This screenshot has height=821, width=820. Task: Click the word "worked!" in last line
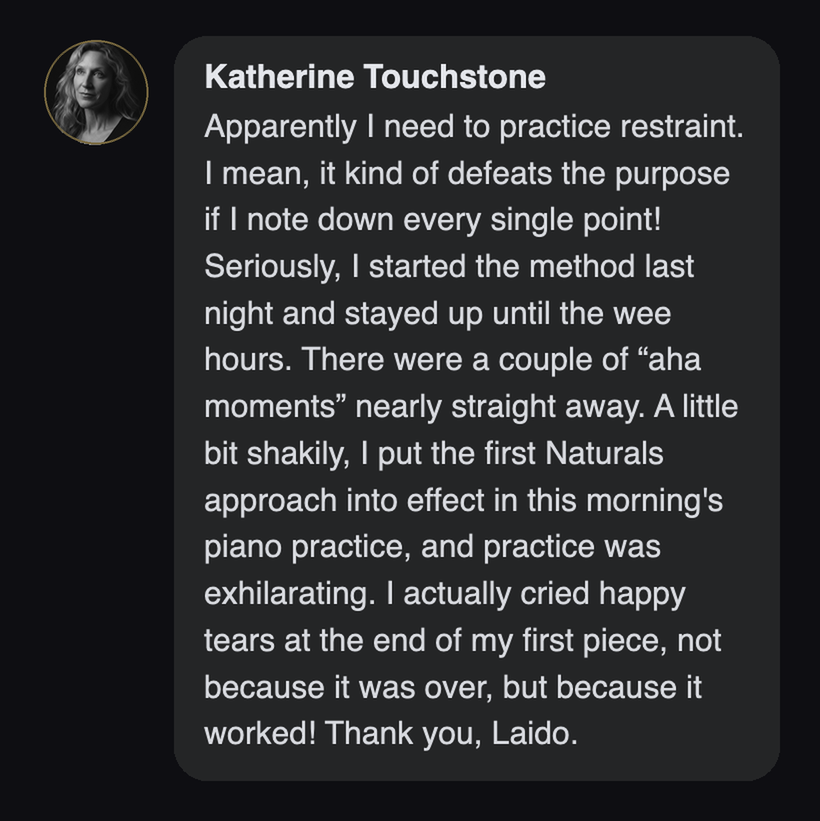260,733
